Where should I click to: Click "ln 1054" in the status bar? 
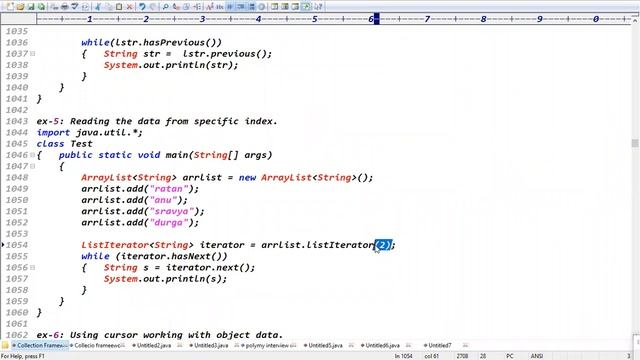click(403, 356)
